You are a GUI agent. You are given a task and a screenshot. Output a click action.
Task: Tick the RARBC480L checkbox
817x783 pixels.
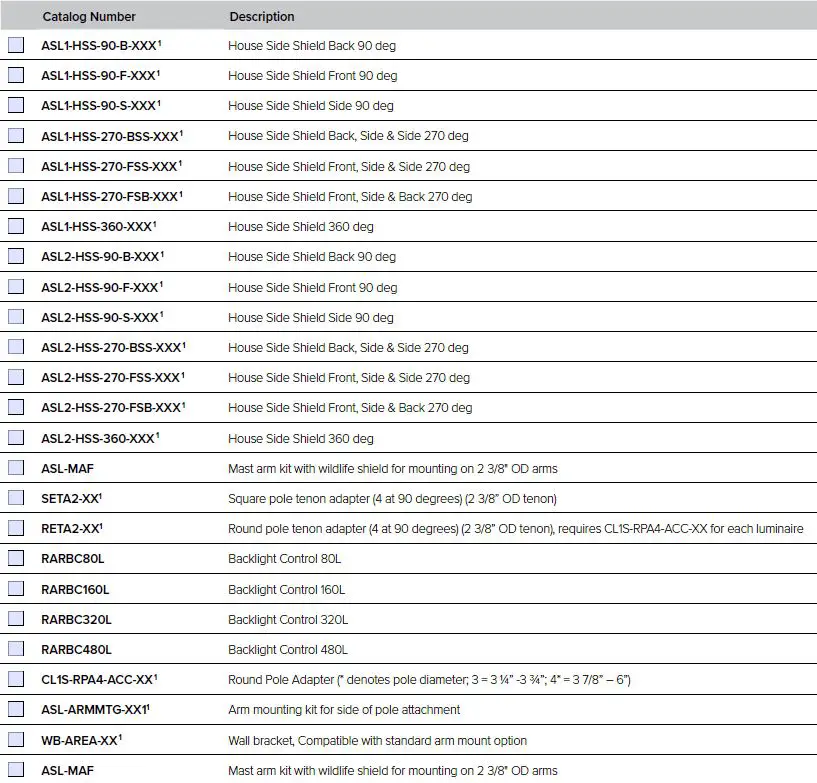(x=16, y=649)
